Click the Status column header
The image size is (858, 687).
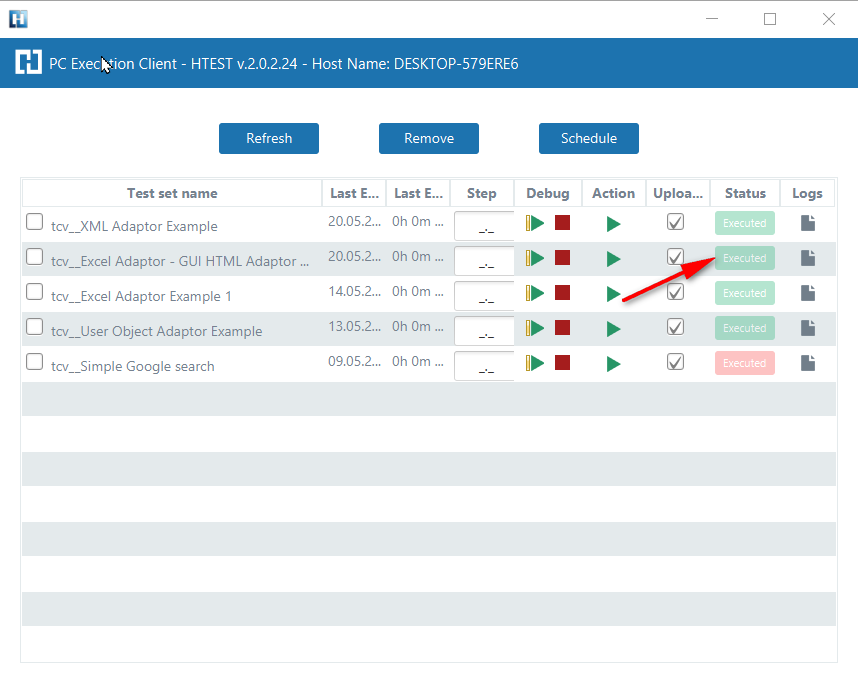745,193
